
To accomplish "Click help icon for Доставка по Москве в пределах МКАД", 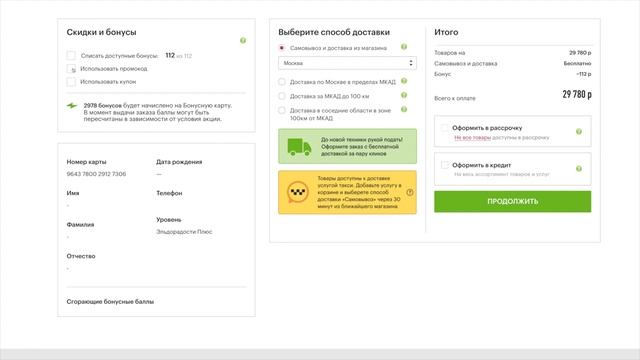I will (x=404, y=81).
